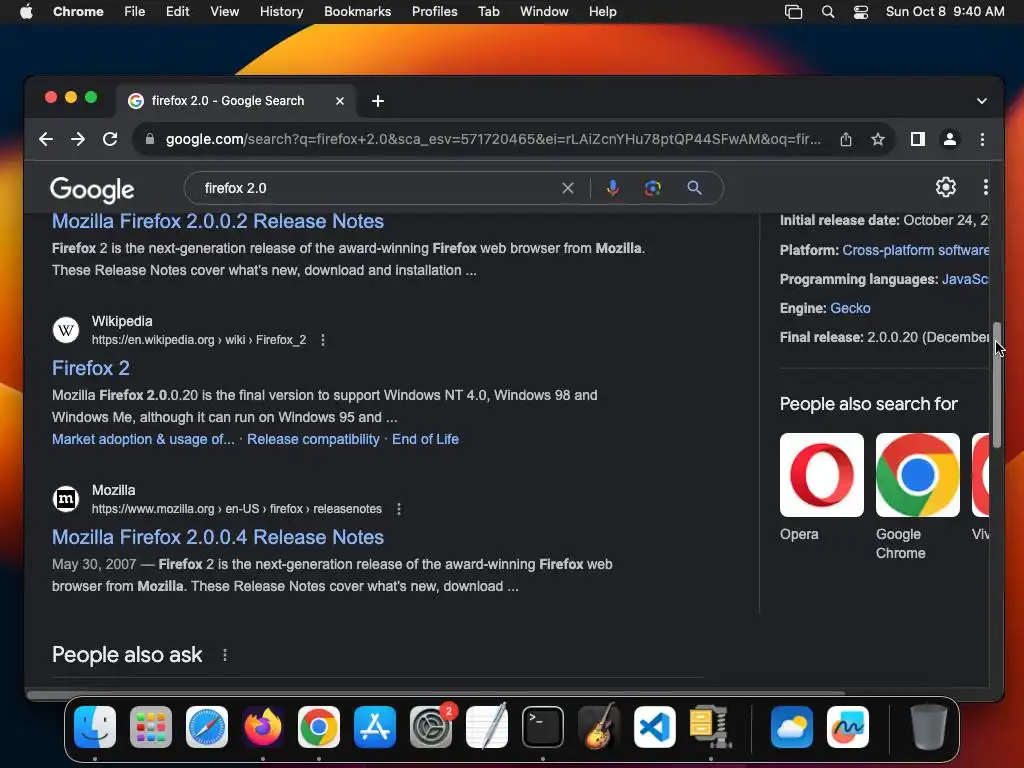This screenshot has height=768, width=1024.
Task: Follow the Release compatibility sublink
Action: tap(313, 440)
